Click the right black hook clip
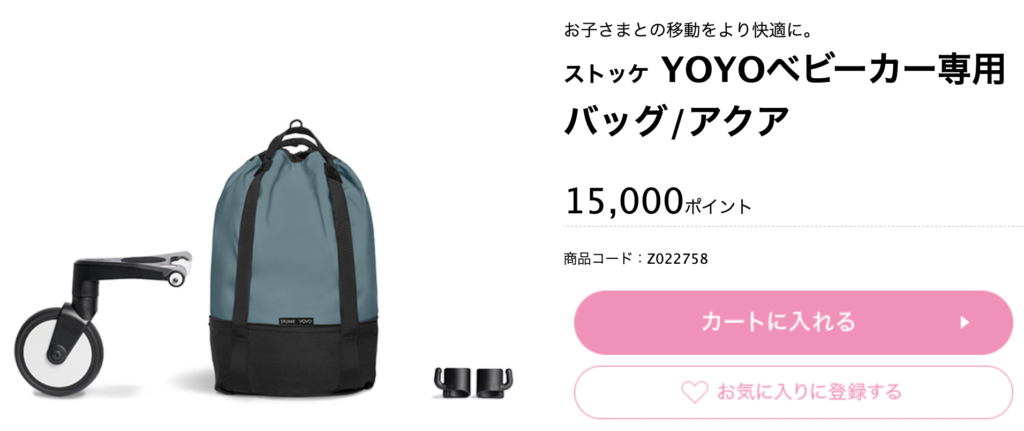This screenshot has height=431, width=1024. pyautogui.click(x=497, y=382)
